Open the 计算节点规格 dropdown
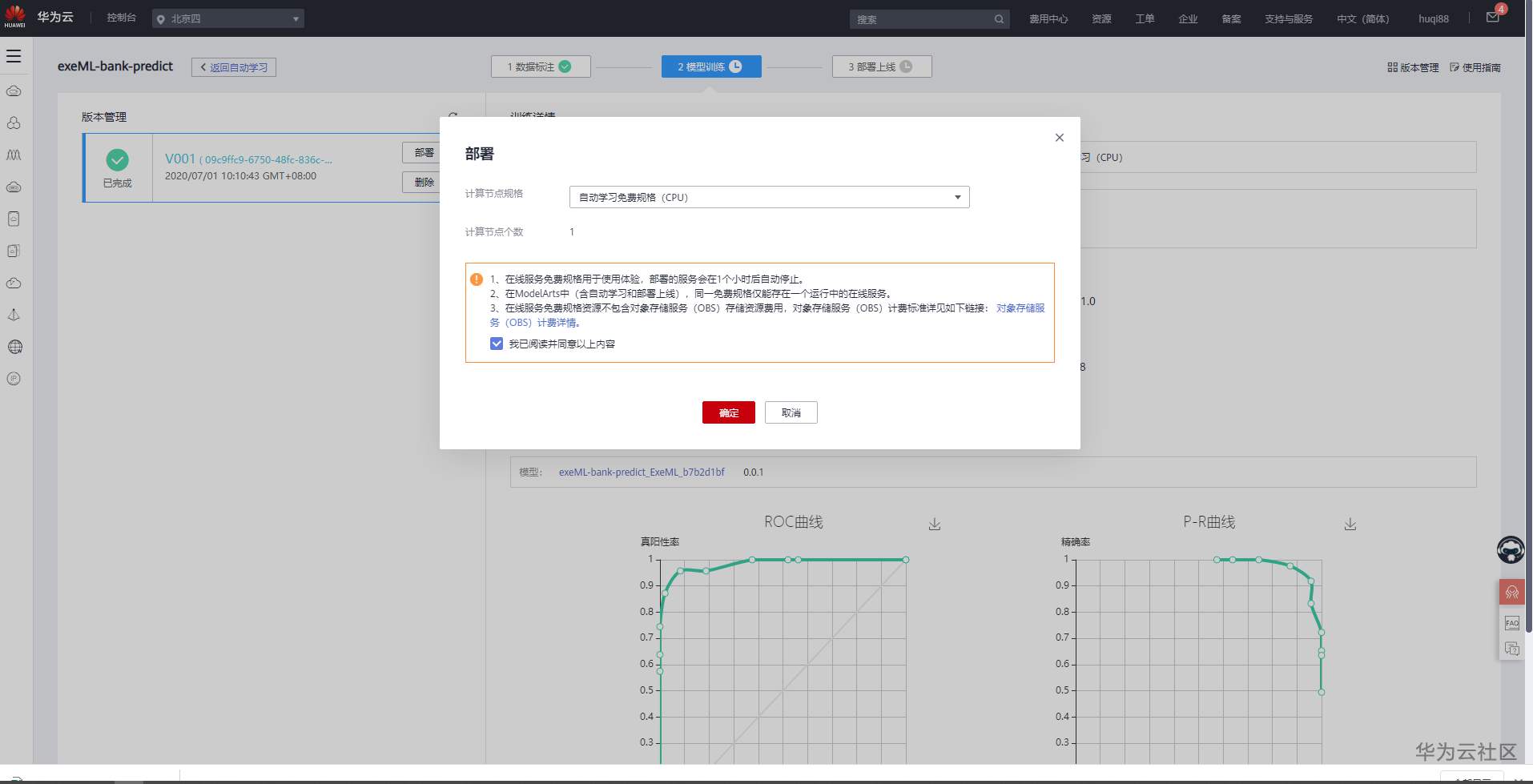 coord(769,197)
